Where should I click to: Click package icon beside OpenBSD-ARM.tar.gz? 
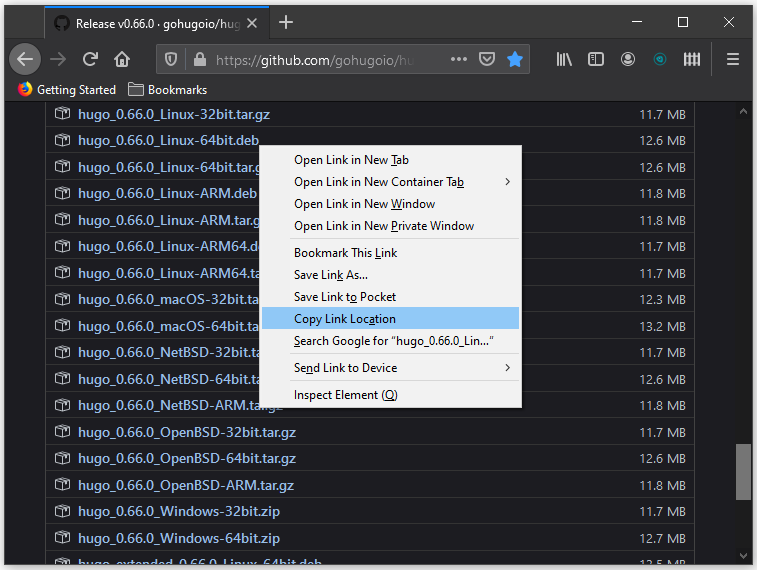pos(62,484)
